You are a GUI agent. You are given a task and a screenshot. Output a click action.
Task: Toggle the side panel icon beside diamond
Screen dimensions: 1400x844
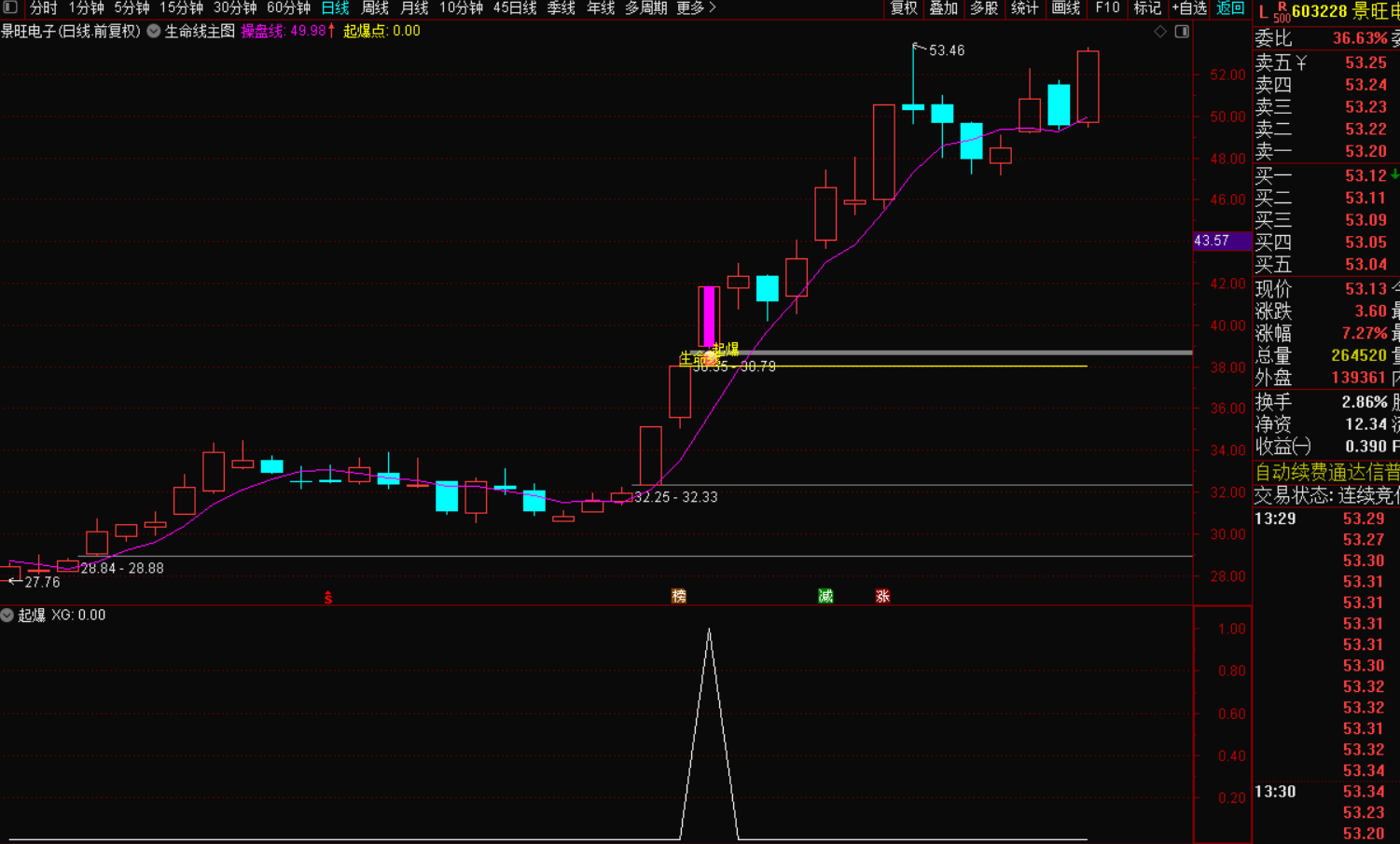click(x=1182, y=32)
